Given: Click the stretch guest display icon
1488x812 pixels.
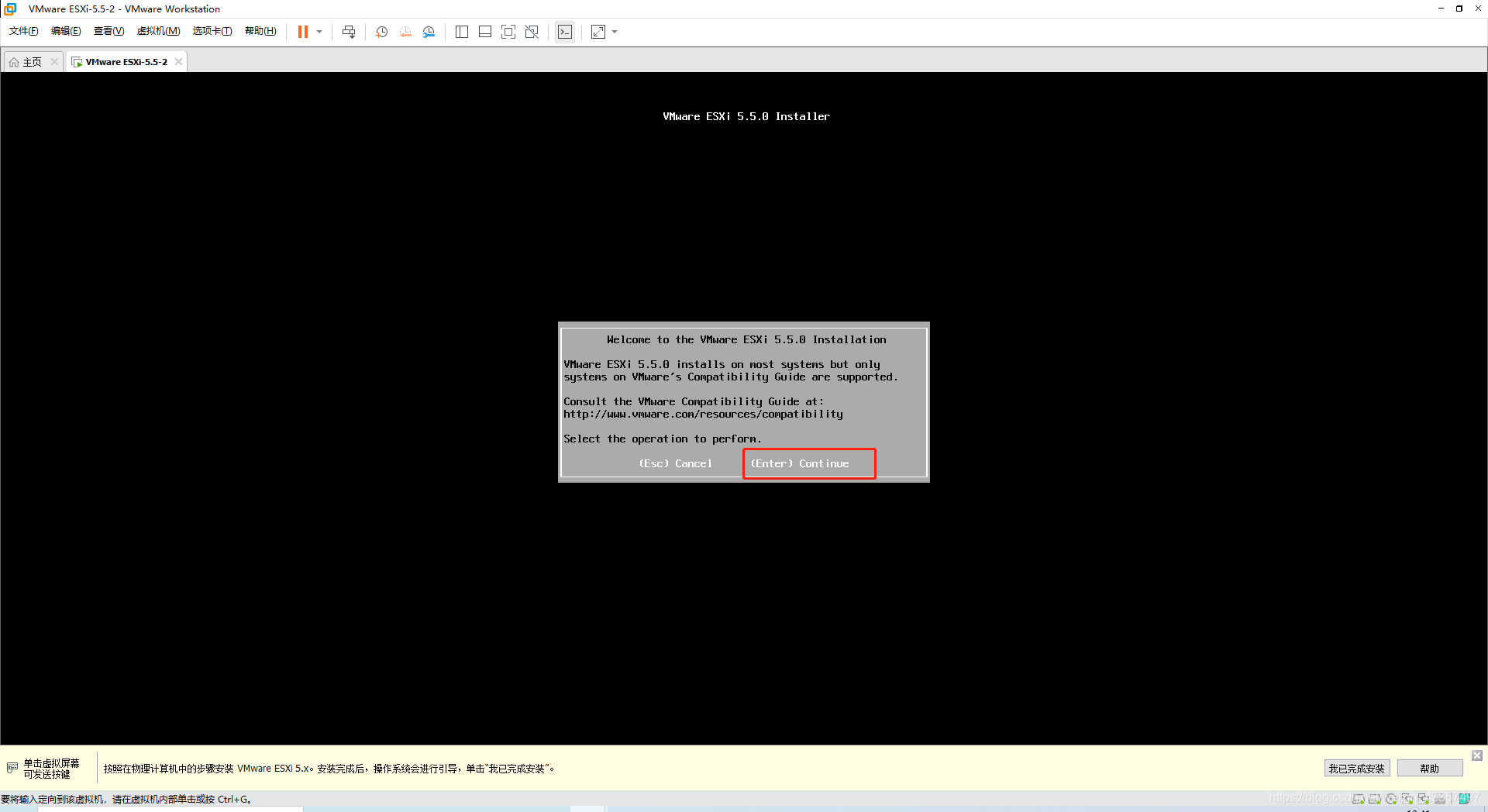Looking at the screenshot, I should pos(598,32).
